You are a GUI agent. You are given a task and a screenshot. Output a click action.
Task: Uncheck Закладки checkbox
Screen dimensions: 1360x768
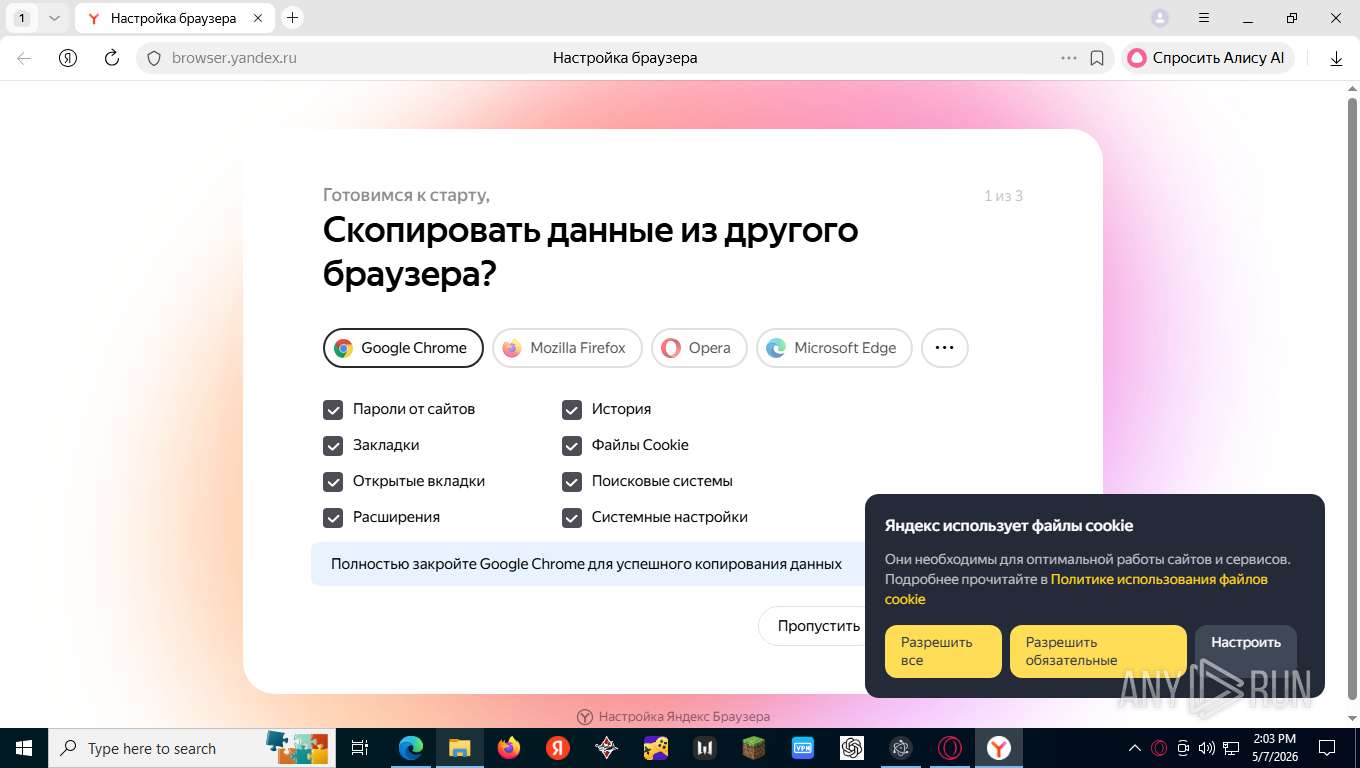(333, 445)
